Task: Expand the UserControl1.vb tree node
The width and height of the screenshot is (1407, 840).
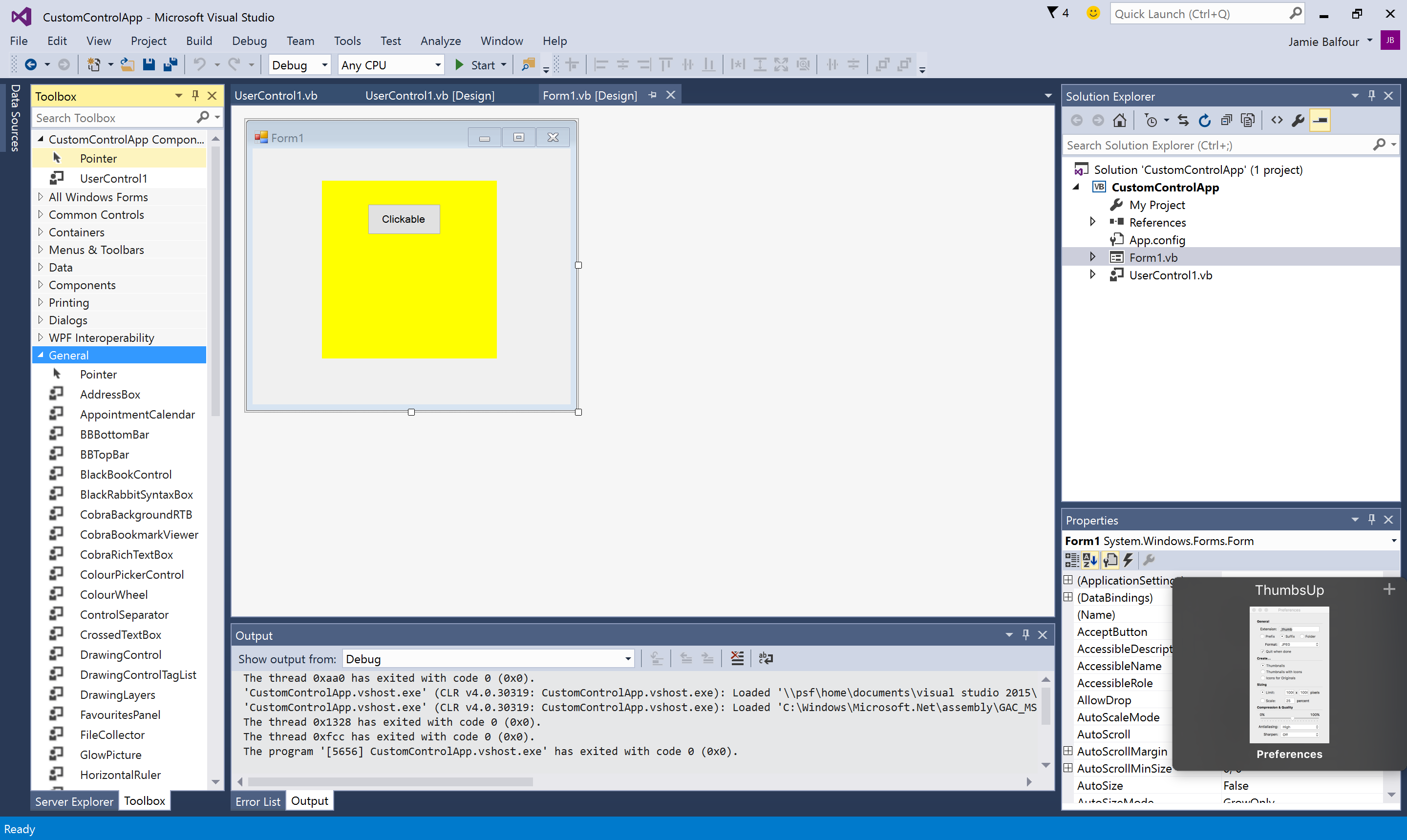Action: point(1092,275)
